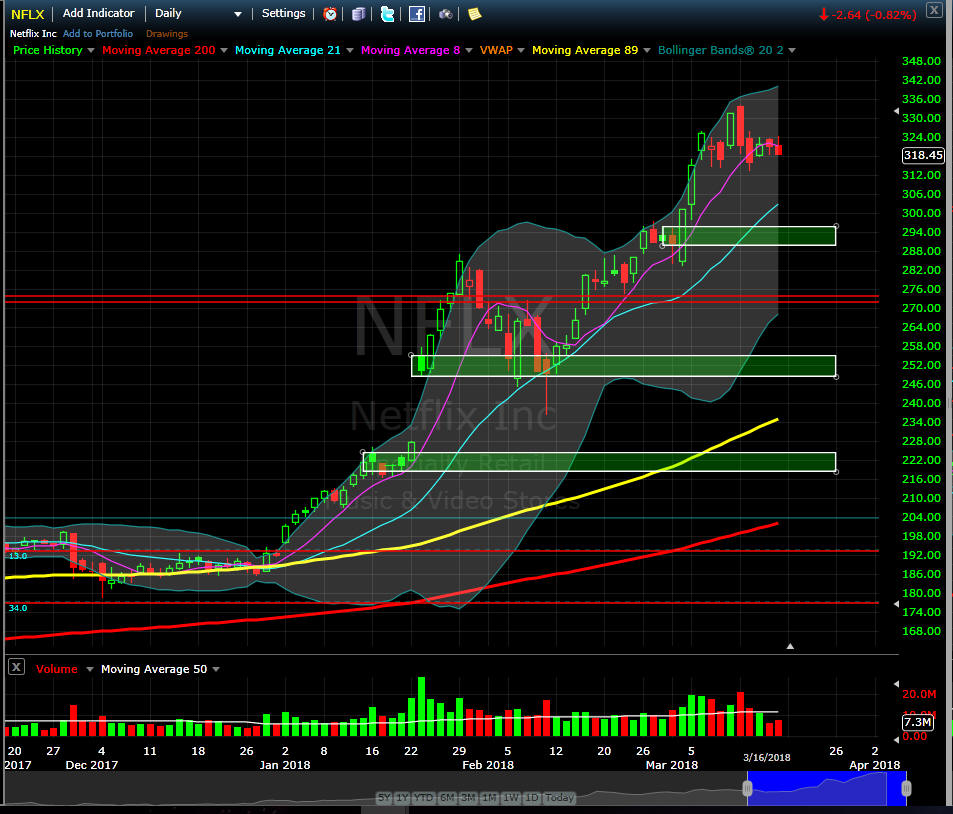Expand the Price History dropdown arrow
The image size is (953, 814).
[x=91, y=50]
